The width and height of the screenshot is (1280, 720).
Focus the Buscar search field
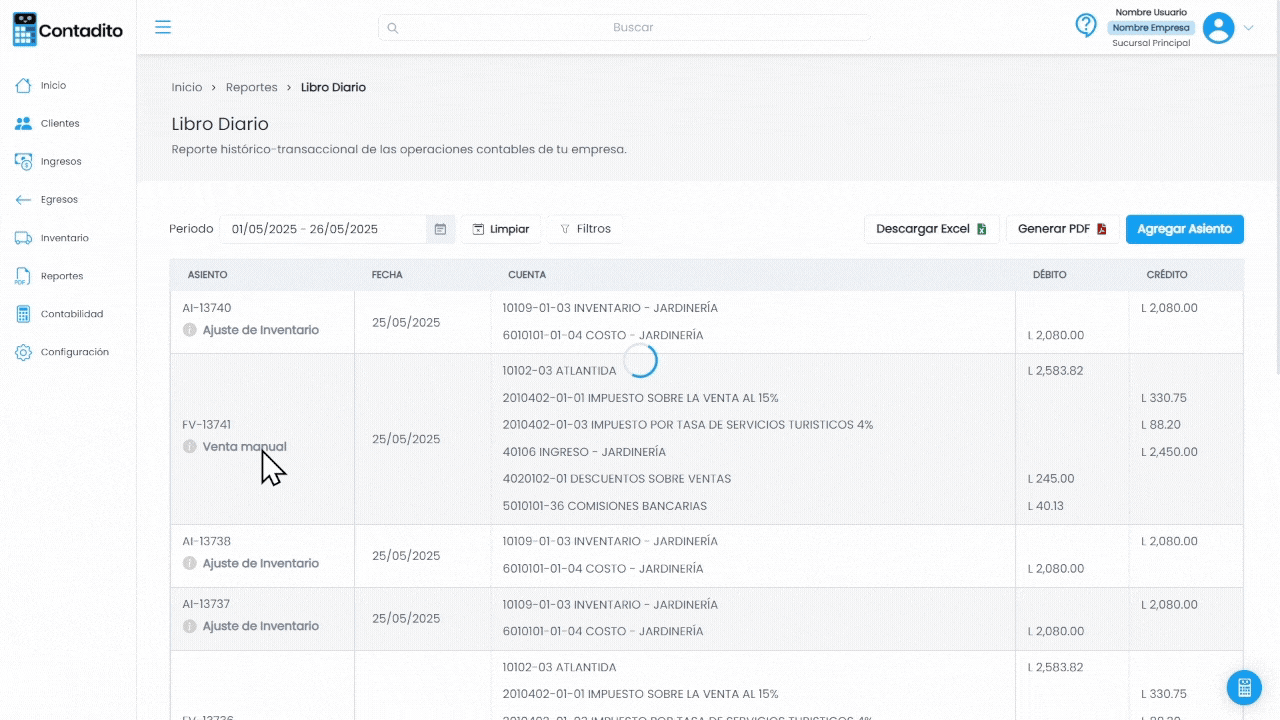coord(624,28)
